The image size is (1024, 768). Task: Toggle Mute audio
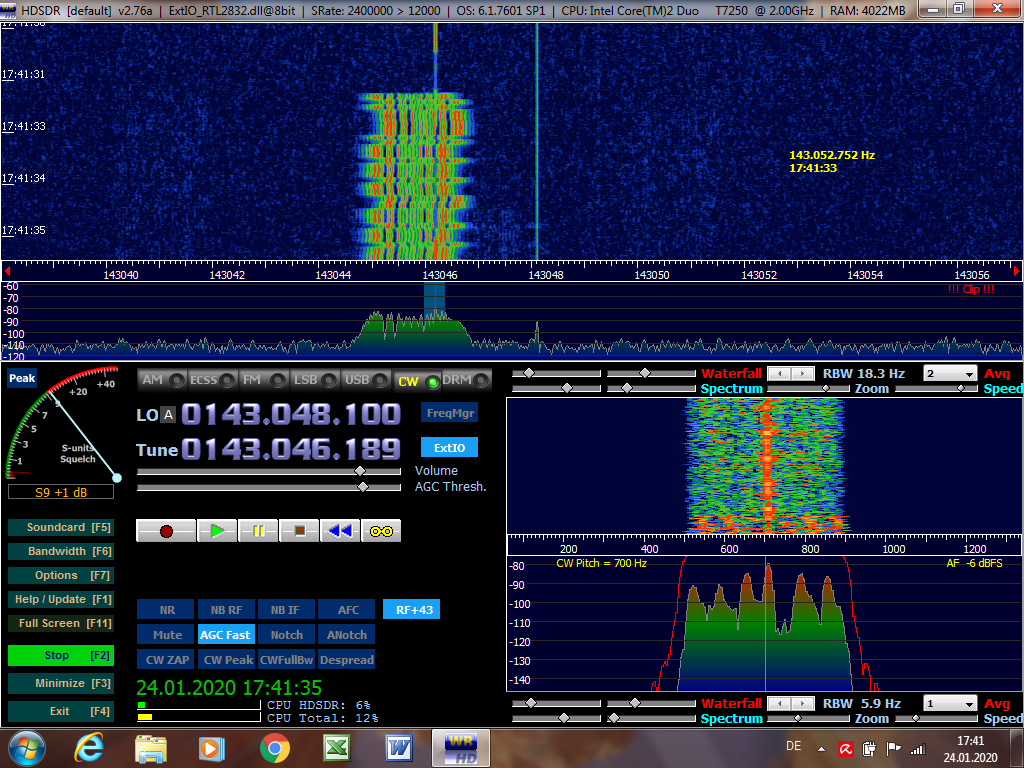(167, 635)
